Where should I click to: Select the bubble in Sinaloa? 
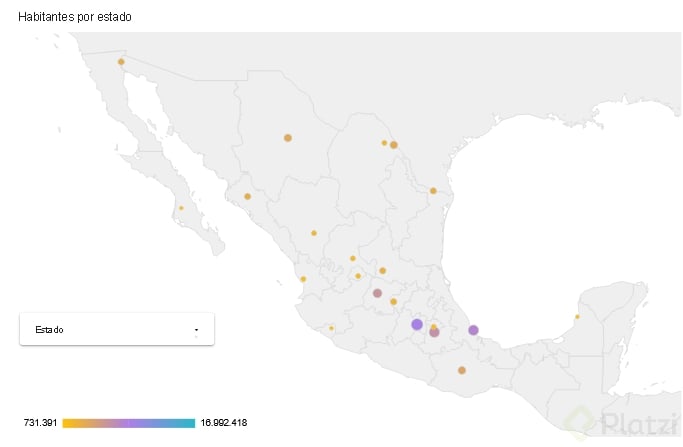tap(247, 196)
